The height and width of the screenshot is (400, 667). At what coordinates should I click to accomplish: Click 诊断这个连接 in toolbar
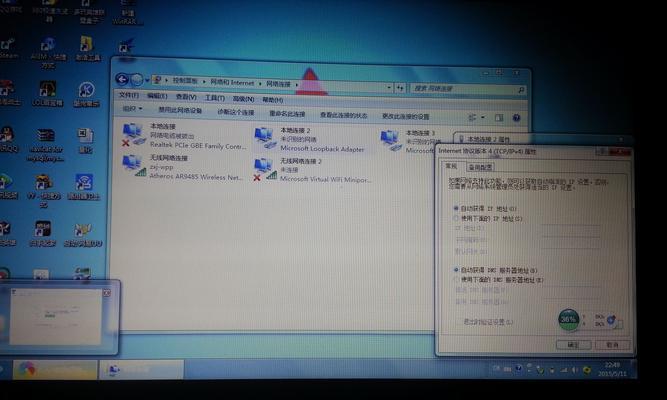click(235, 112)
